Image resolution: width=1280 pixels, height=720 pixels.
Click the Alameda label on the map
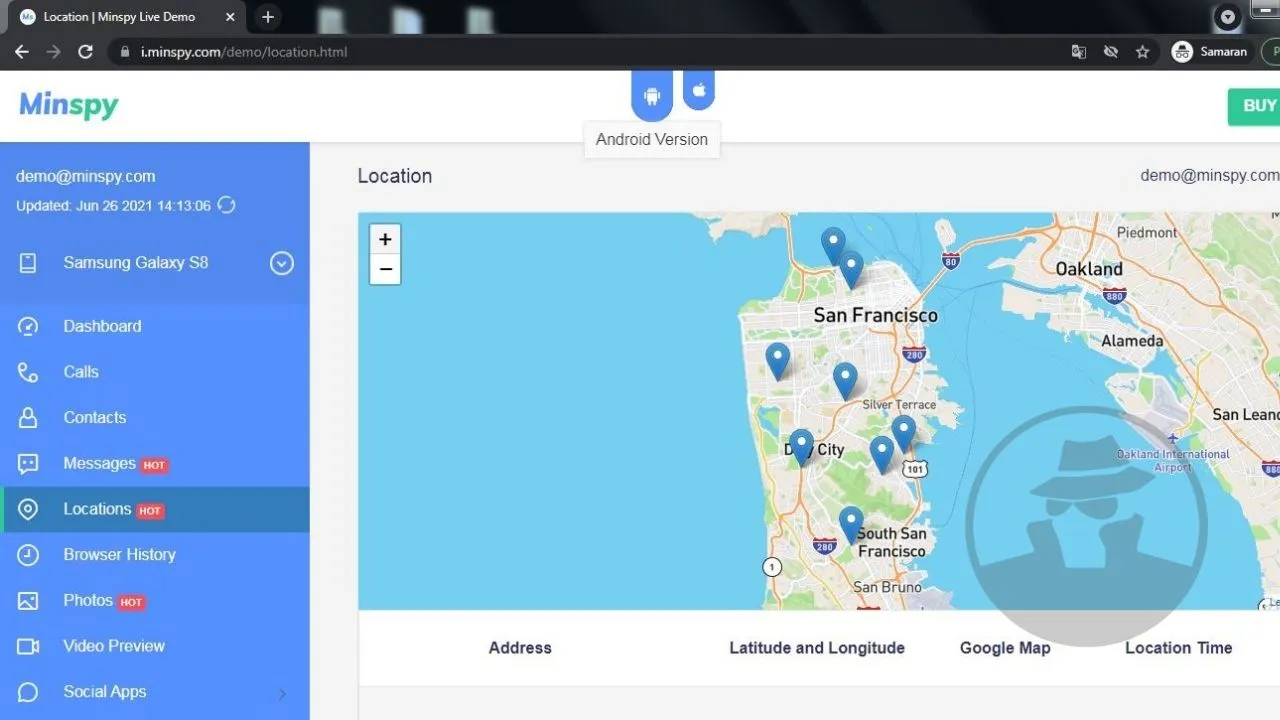[1132, 341]
